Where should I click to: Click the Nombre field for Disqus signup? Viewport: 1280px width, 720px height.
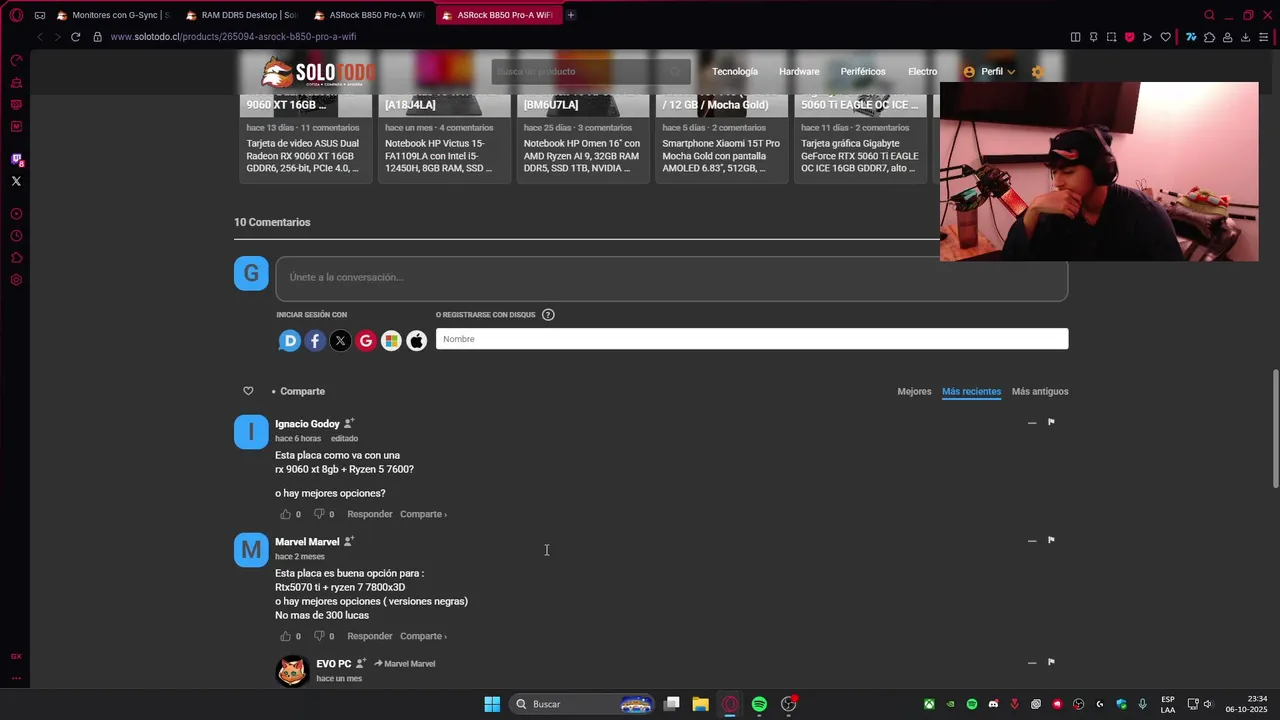tap(752, 339)
